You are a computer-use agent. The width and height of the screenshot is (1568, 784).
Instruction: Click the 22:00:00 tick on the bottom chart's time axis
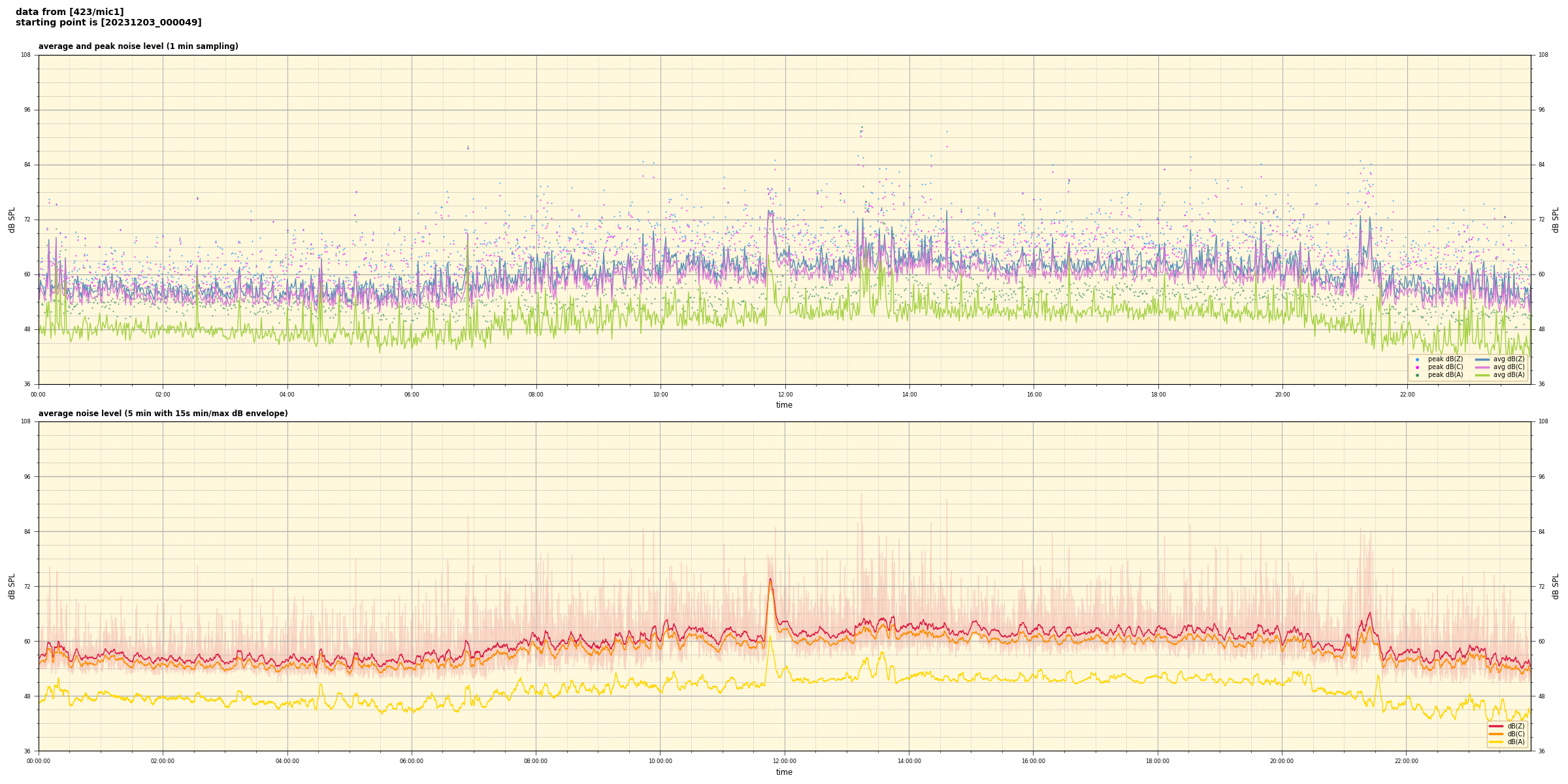[1407, 761]
